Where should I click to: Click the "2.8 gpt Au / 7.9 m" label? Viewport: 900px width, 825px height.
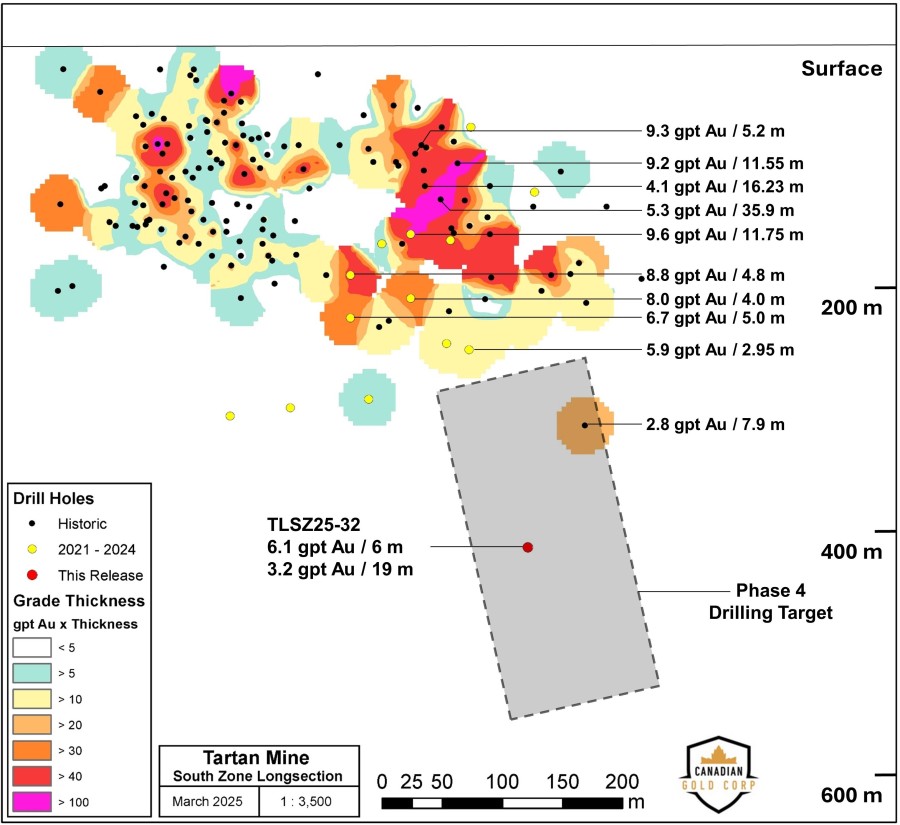click(715, 424)
